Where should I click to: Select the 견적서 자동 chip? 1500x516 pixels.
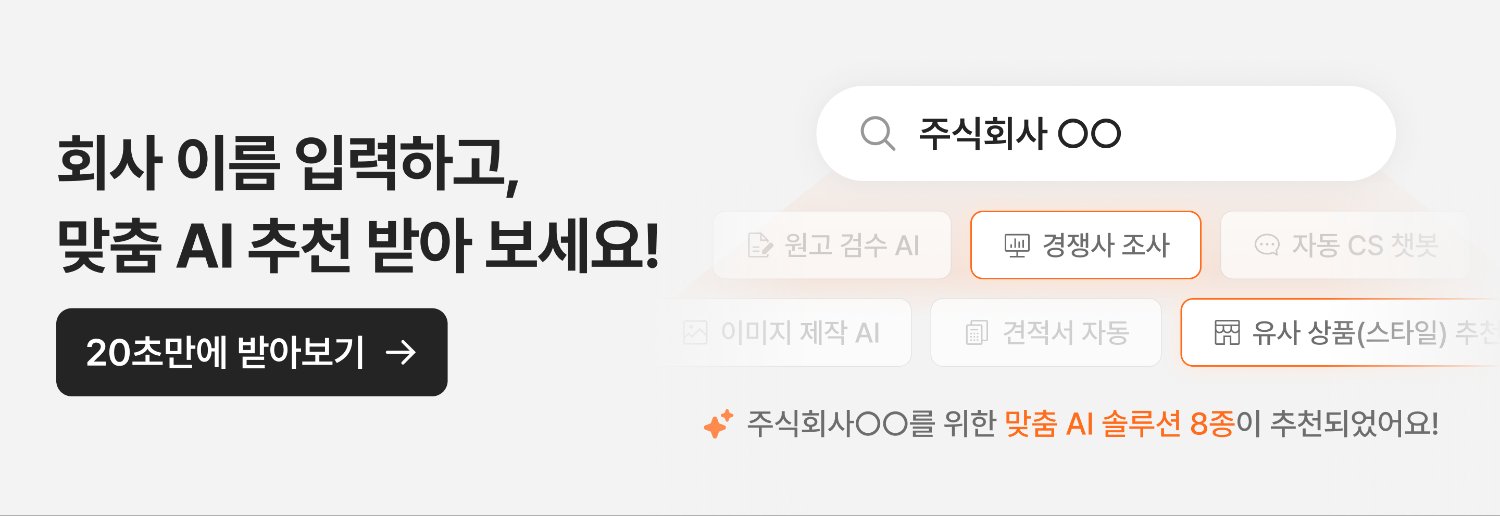coord(1046,332)
